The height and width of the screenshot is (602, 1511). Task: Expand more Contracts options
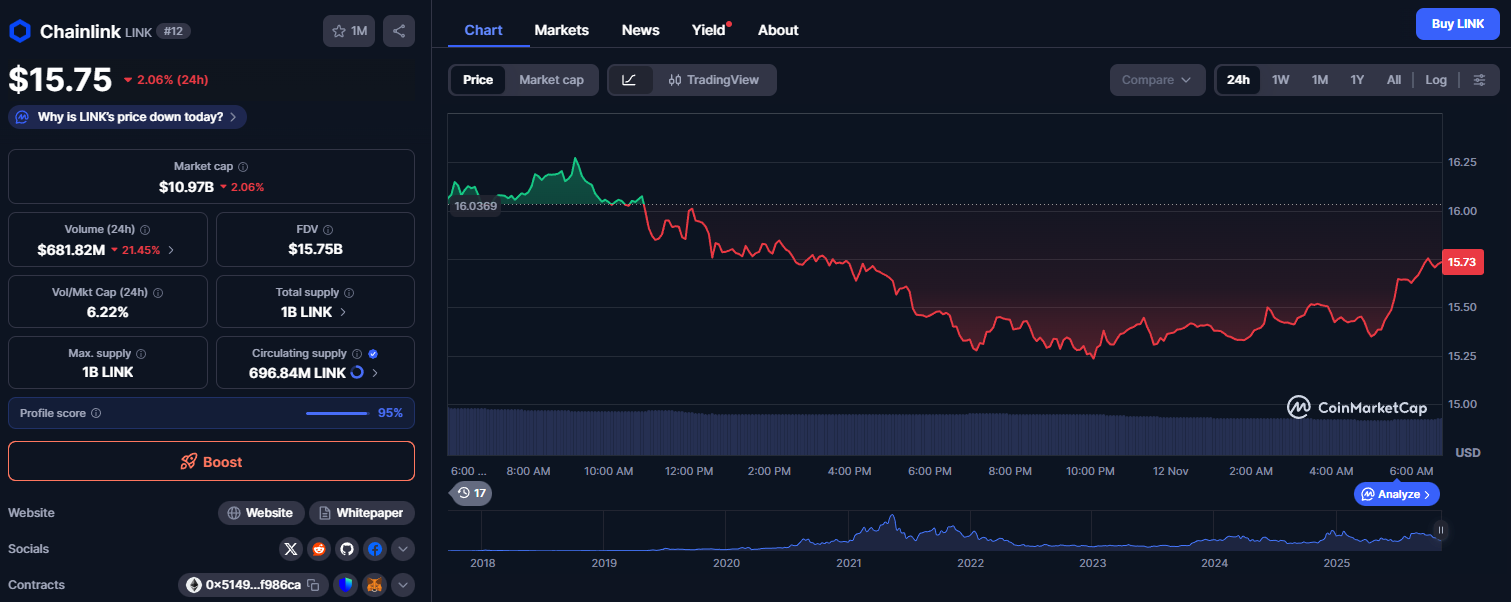403,585
